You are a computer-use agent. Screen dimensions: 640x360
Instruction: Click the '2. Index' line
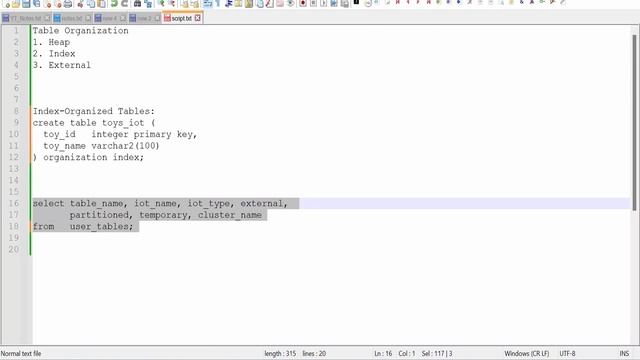pos(54,53)
